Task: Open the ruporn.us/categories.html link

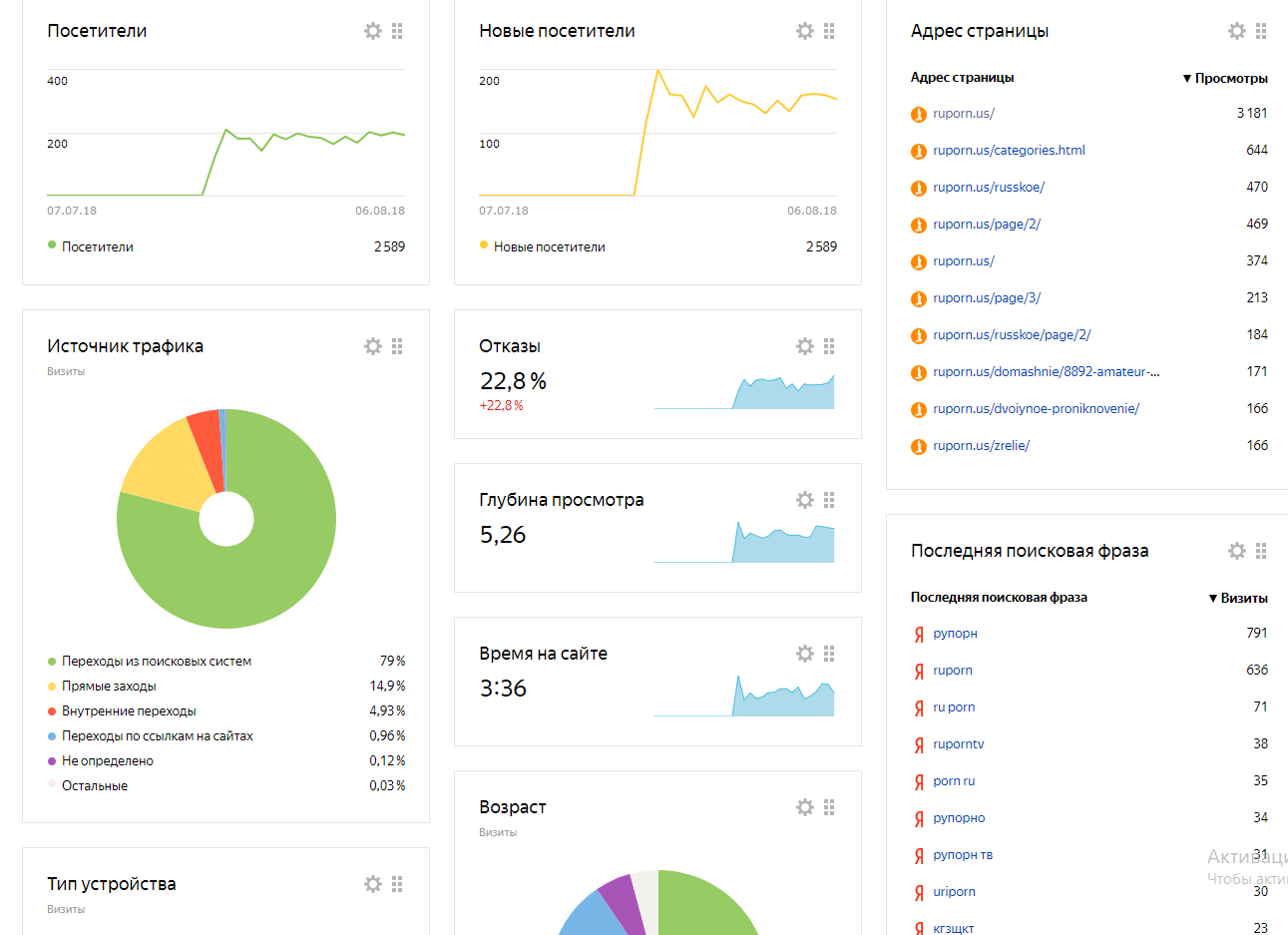Action: tap(1009, 151)
